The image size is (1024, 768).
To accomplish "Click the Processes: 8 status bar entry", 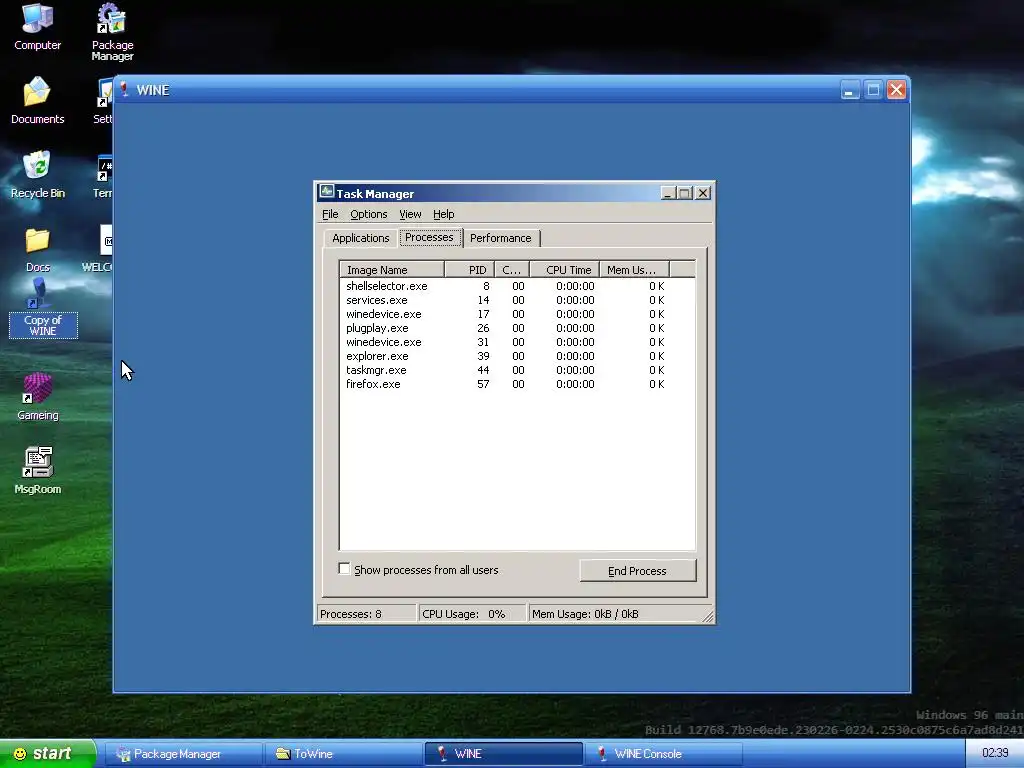I will 366,614.
